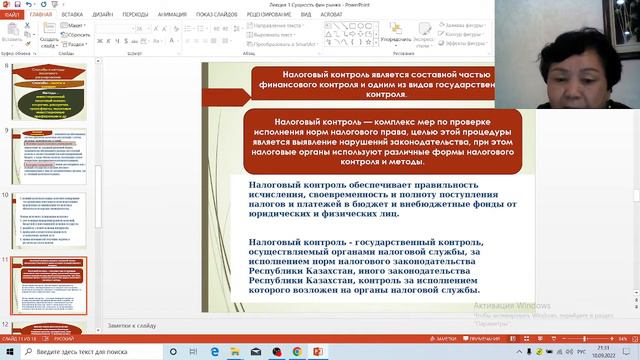This screenshot has height=360, width=640.
Task: Toggle underline formatting (Ч)
Action: (117, 41)
